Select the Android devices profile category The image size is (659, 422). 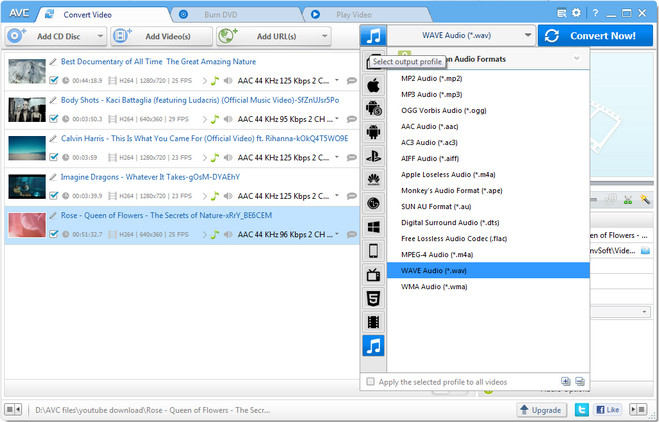(373, 132)
